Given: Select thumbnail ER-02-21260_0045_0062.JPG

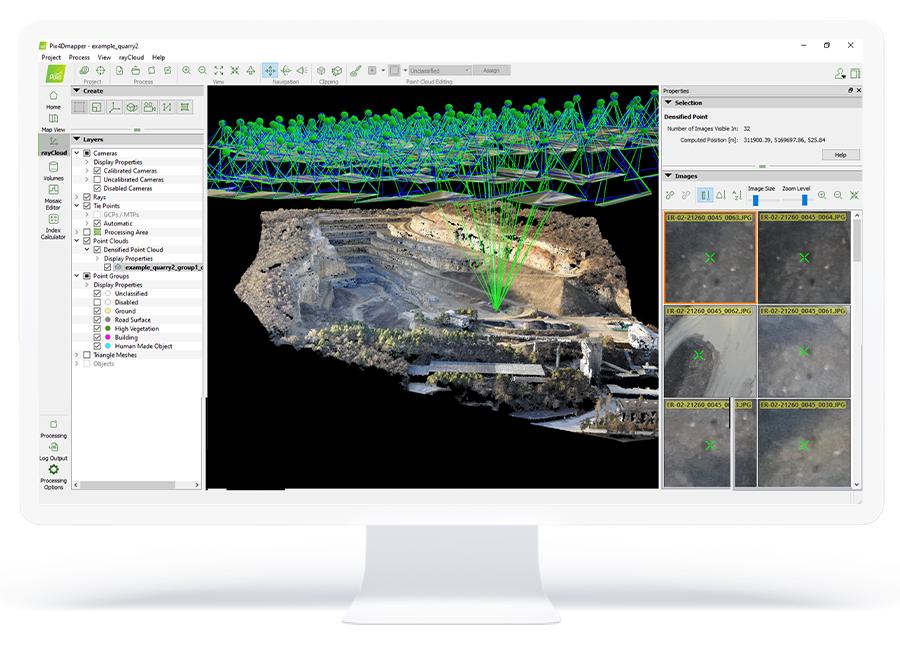Looking at the screenshot, I should pos(710,351).
